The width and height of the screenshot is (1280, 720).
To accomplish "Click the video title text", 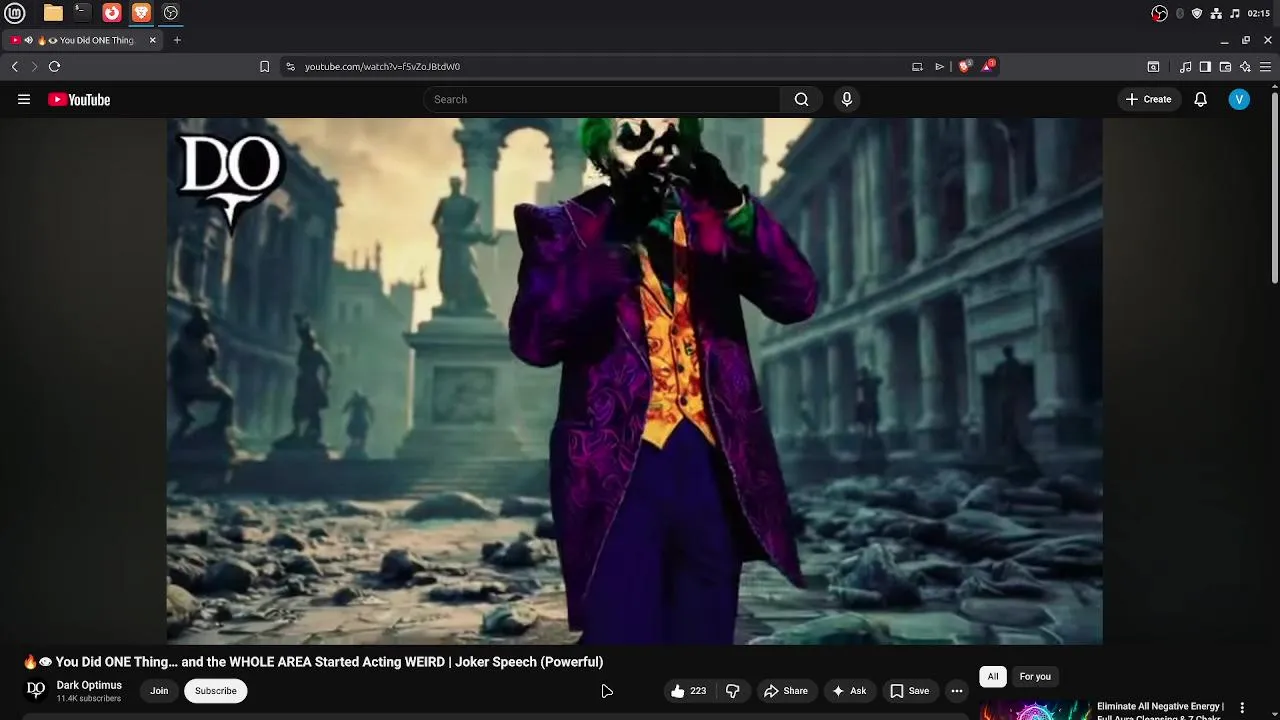I will pyautogui.click(x=313, y=662).
